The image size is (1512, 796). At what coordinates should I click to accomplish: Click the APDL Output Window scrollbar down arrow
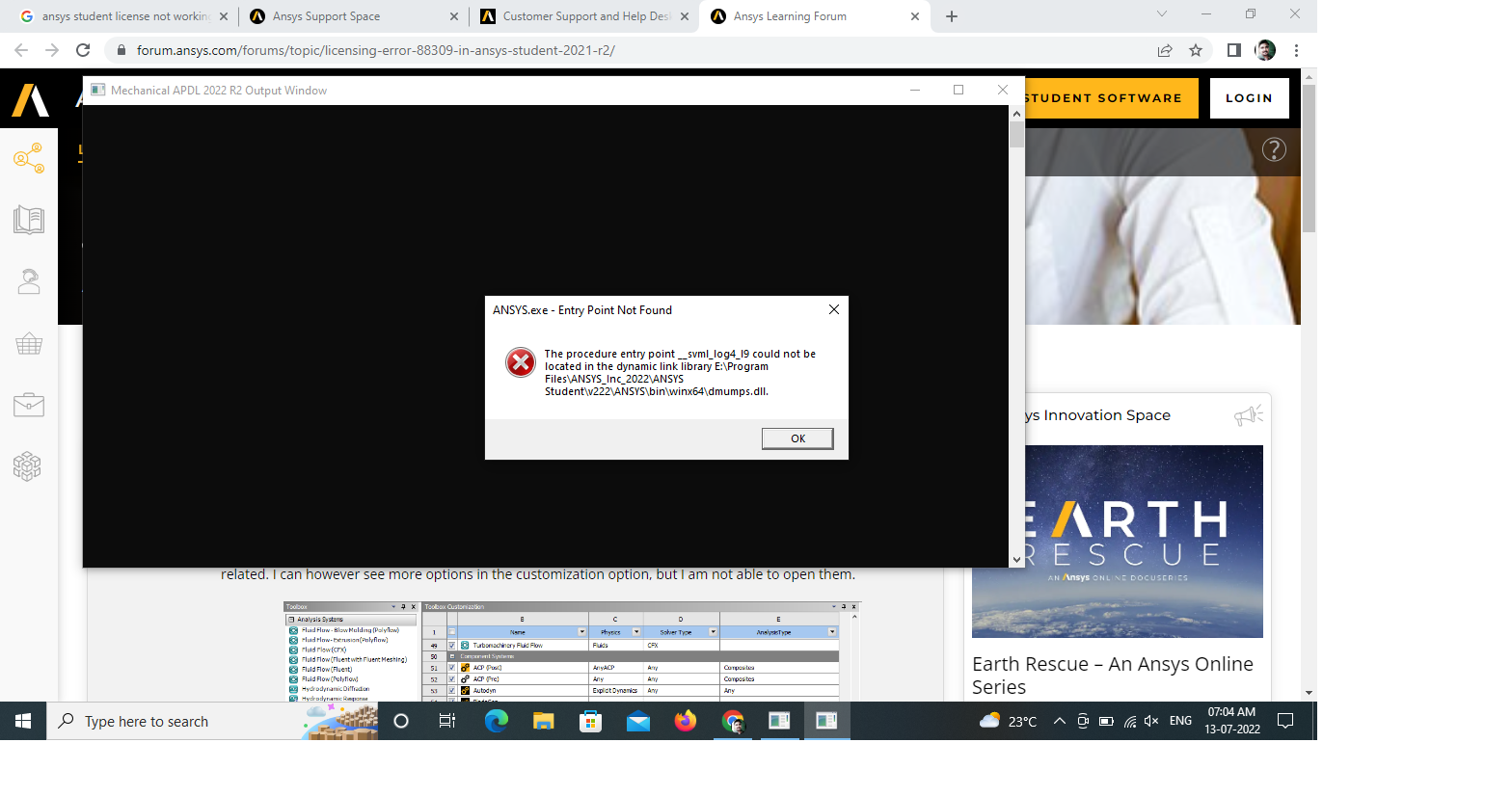pos(1016,559)
